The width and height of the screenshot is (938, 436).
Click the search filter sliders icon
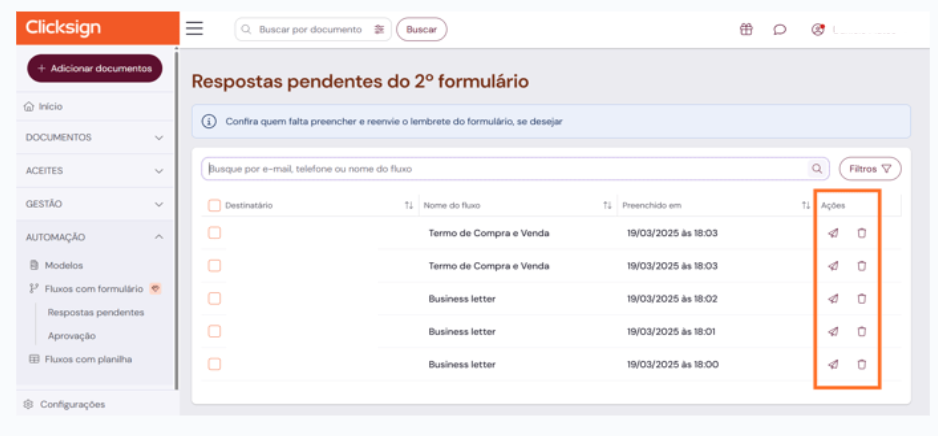(x=379, y=30)
